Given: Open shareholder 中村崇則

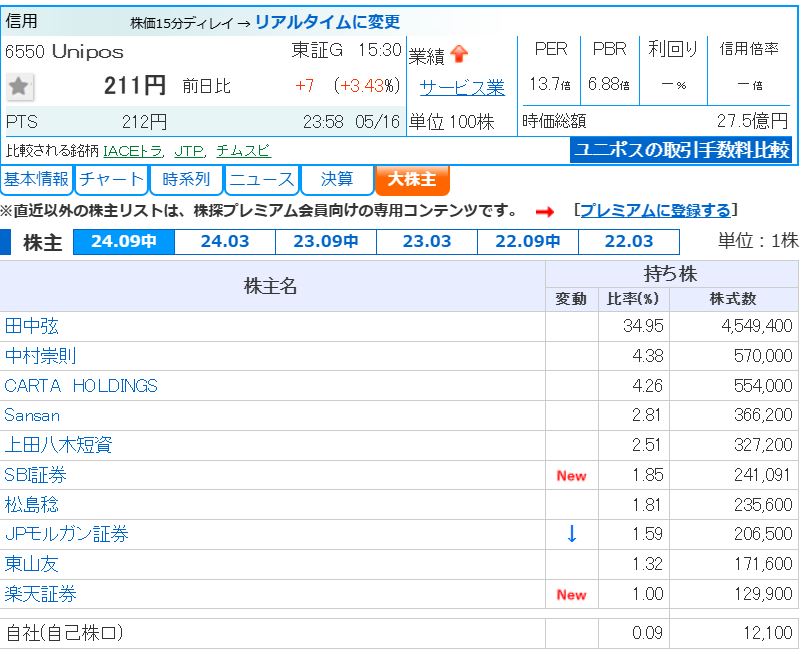Looking at the screenshot, I should point(40,356).
